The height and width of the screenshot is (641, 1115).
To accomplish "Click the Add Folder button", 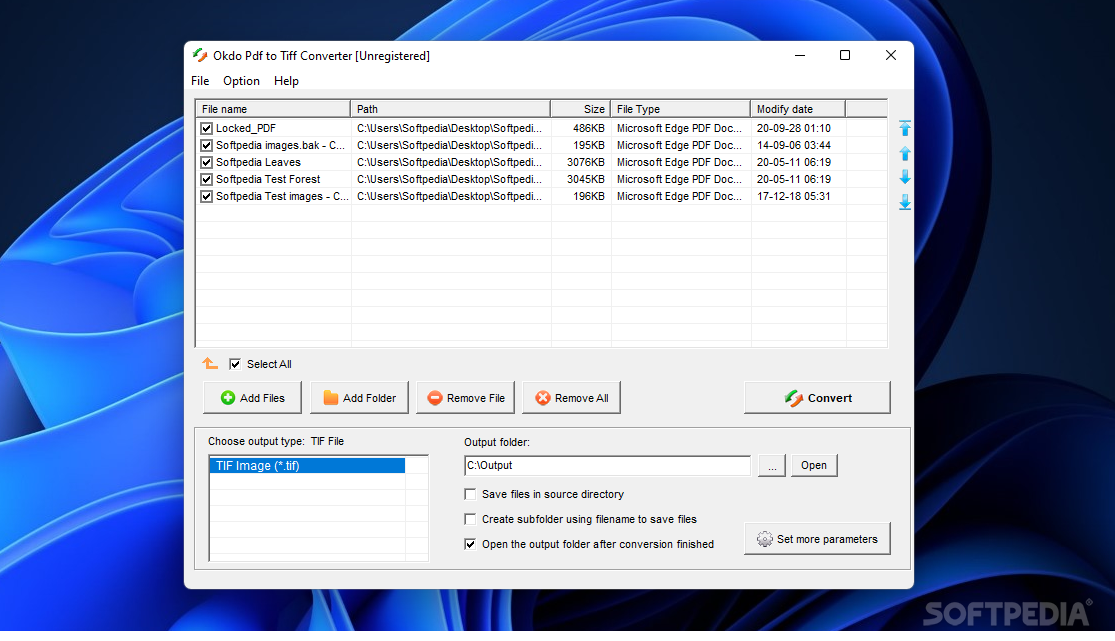I will 359,398.
